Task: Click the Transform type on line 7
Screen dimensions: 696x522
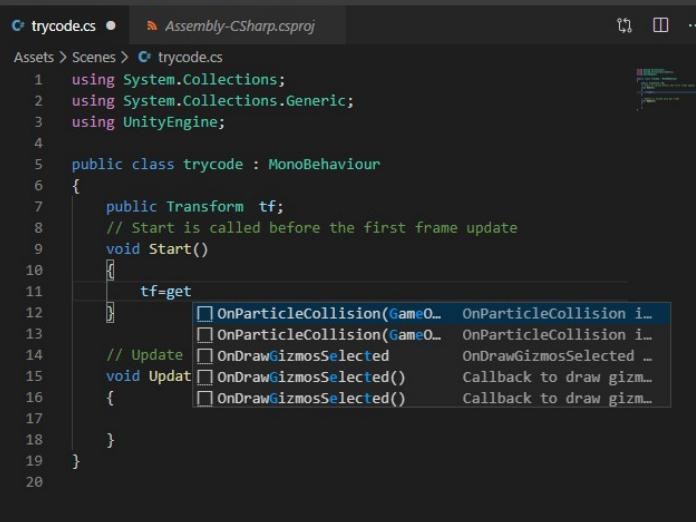Action: (204, 206)
